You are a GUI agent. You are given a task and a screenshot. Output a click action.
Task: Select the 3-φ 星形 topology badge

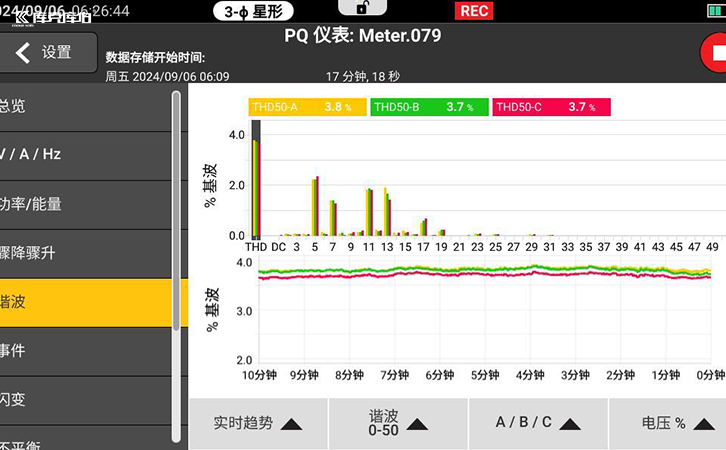253,12
